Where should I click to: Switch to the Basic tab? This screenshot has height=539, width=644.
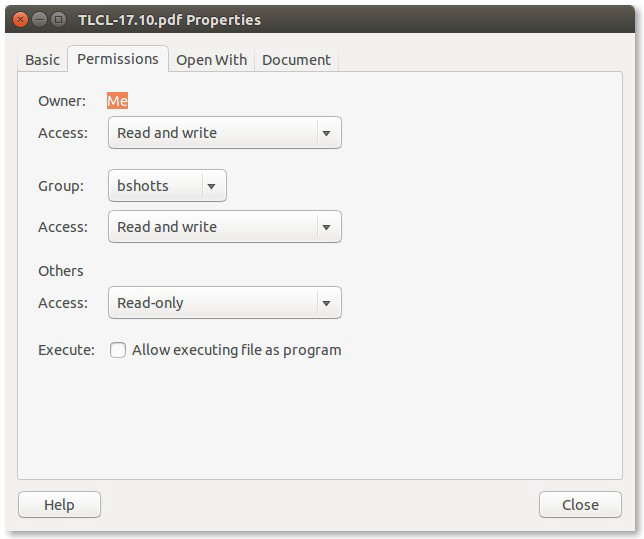(42, 60)
